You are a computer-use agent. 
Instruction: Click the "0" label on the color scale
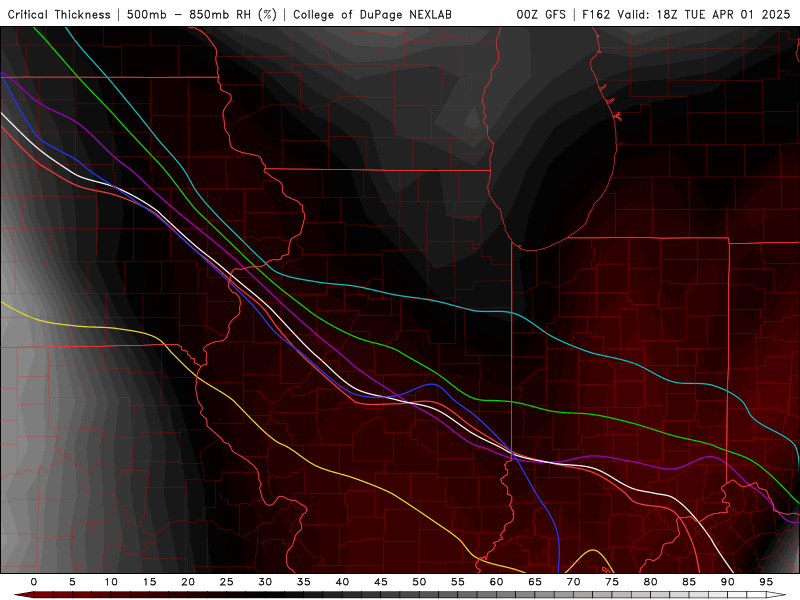(34, 582)
